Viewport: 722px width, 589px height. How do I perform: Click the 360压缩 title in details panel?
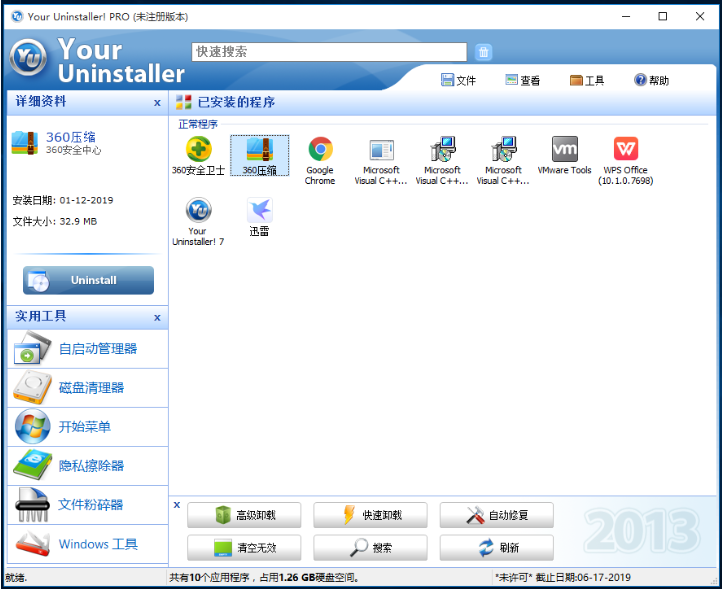tap(70, 137)
